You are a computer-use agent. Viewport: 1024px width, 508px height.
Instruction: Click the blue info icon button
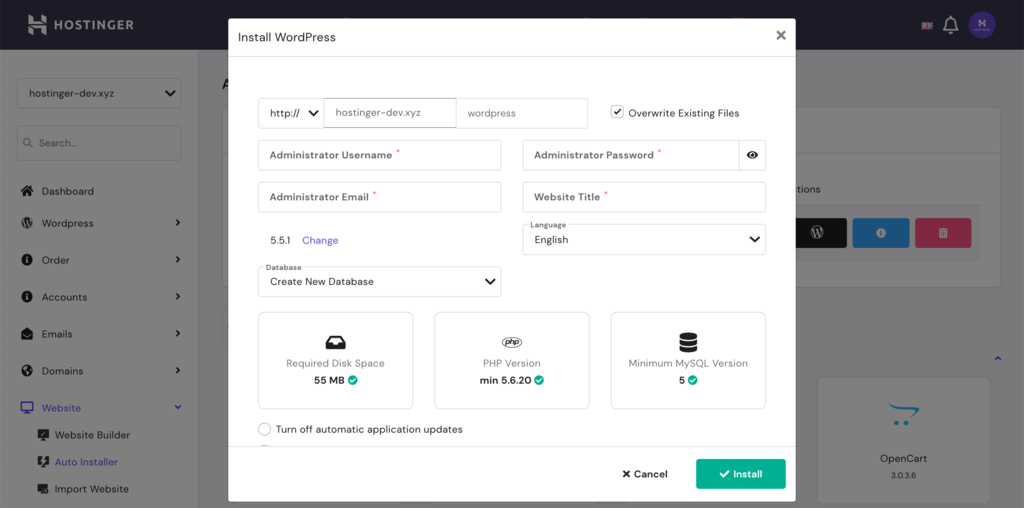[x=881, y=233]
